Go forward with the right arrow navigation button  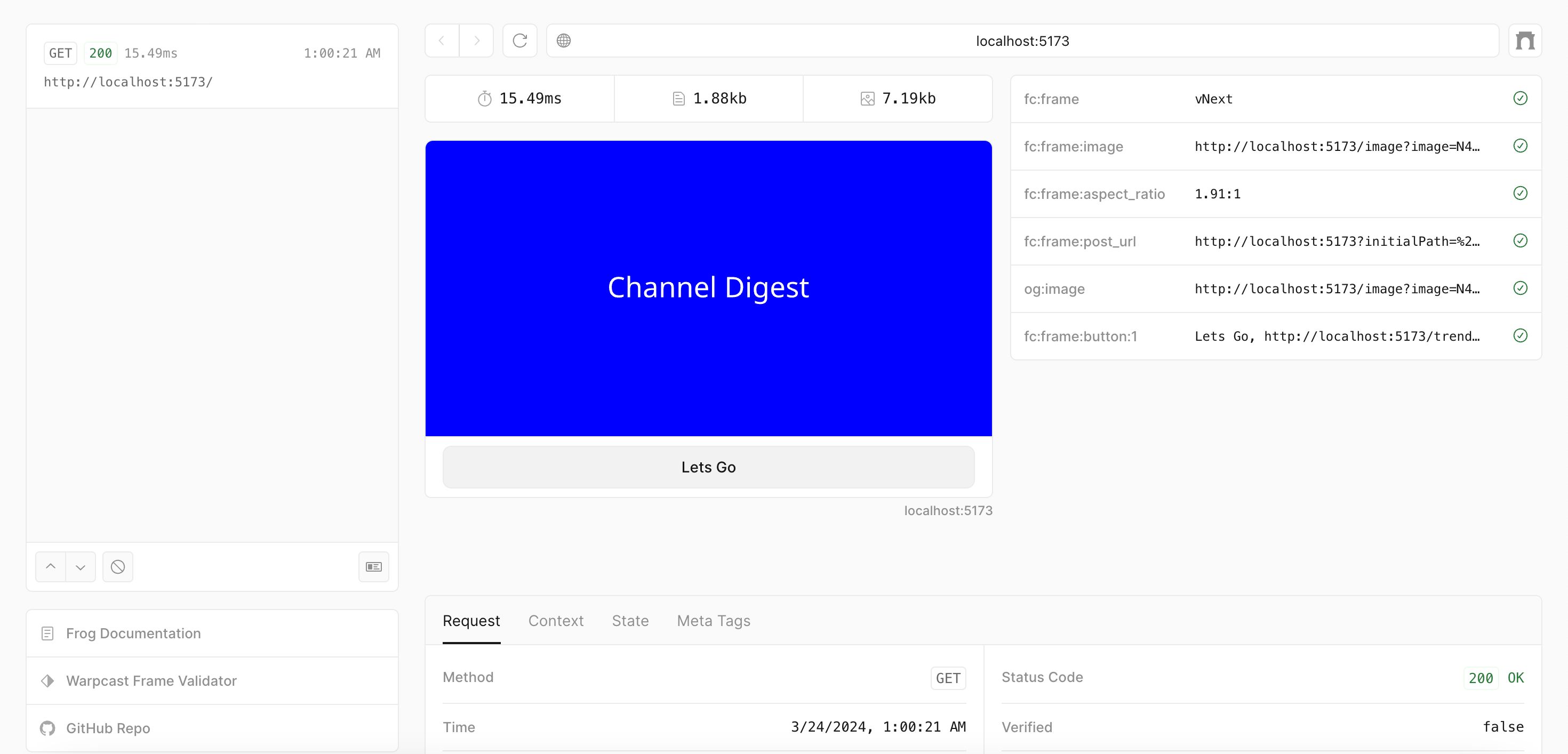click(477, 41)
